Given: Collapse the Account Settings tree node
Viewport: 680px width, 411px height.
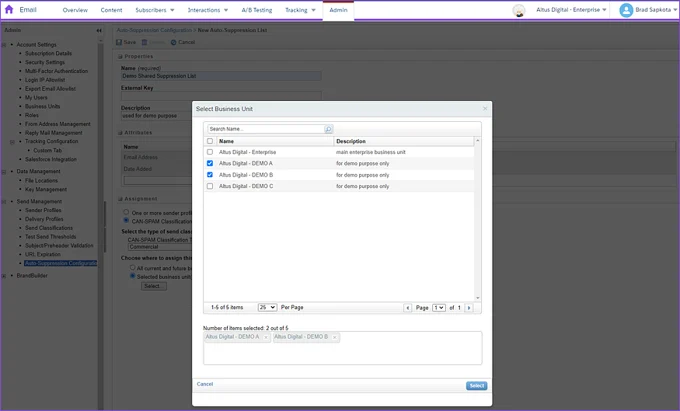Looking at the screenshot, I should pos(4,45).
